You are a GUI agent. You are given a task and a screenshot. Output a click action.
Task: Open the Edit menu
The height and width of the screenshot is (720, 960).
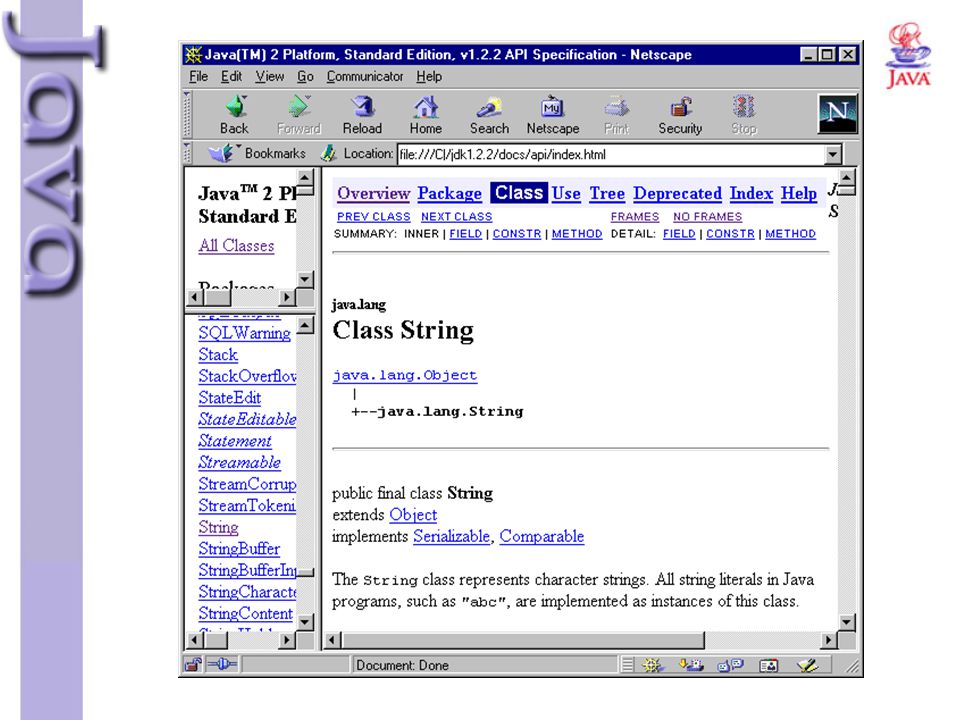coord(231,77)
